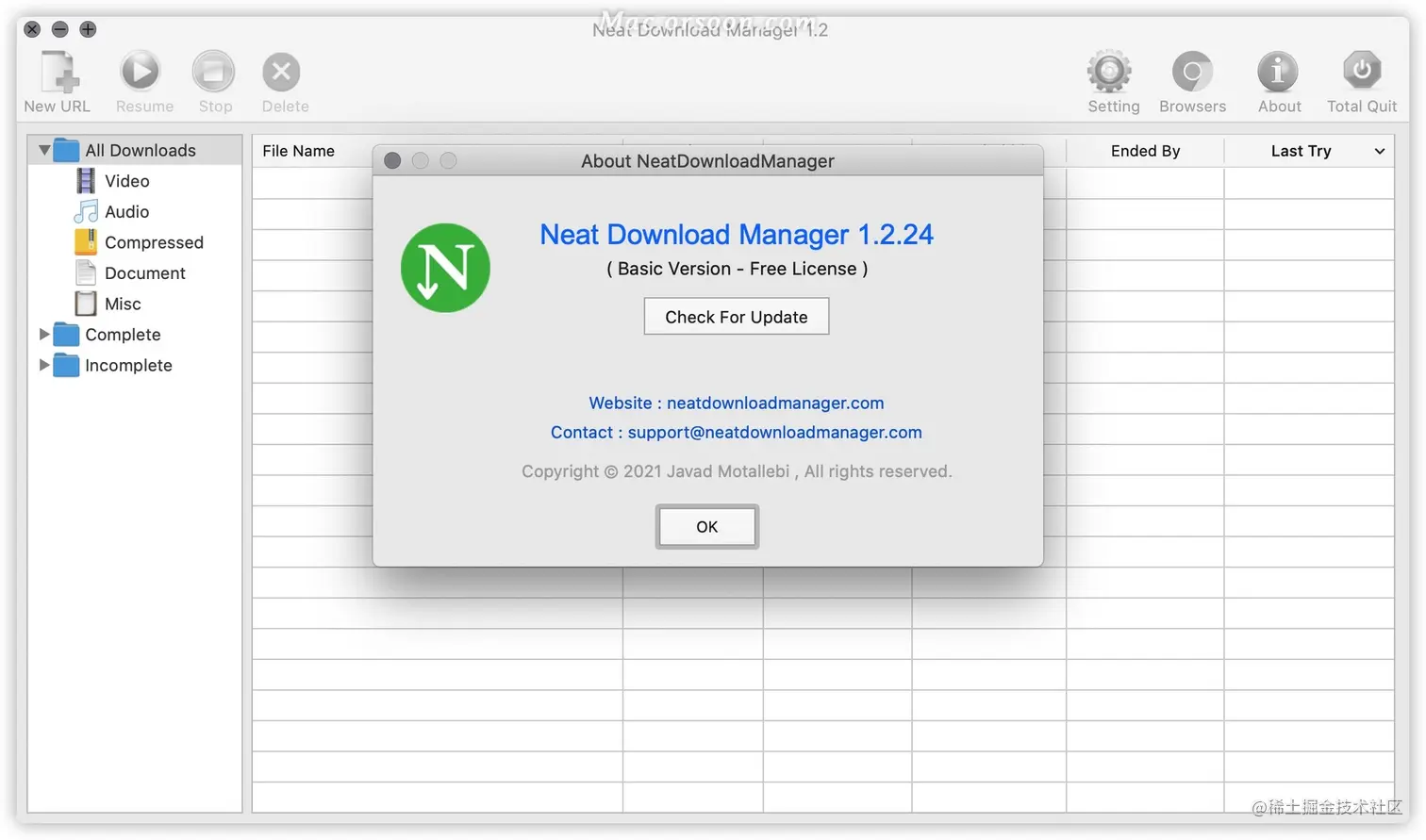Click the green Neat Download Manager logo
Image resolution: width=1426 pixels, height=840 pixels.
[x=445, y=268]
